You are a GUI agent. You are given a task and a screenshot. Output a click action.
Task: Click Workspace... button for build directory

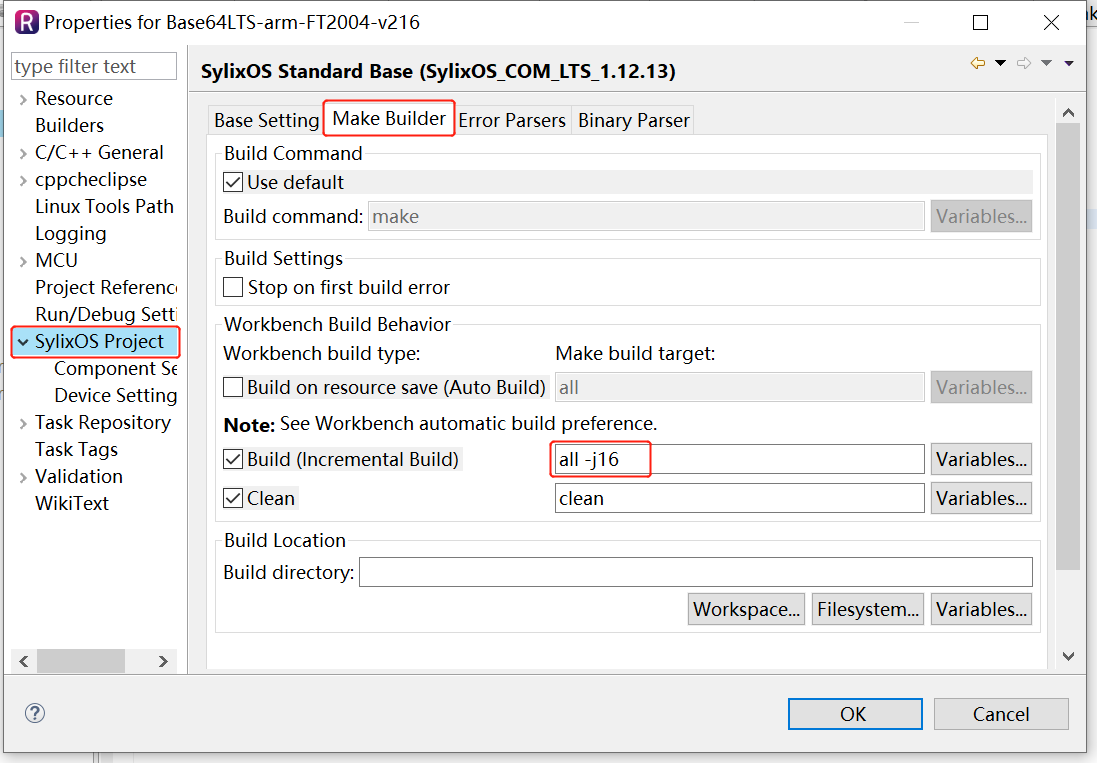746,609
